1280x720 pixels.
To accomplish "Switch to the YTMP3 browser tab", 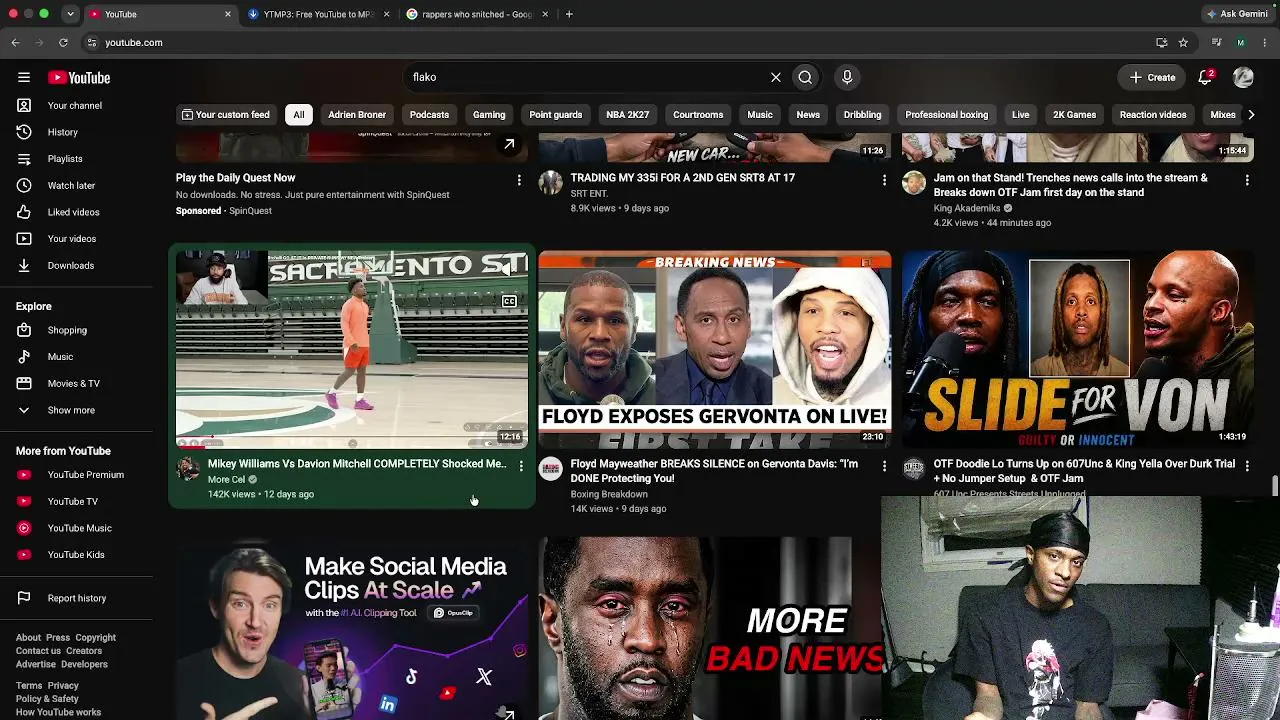I will [x=317, y=14].
